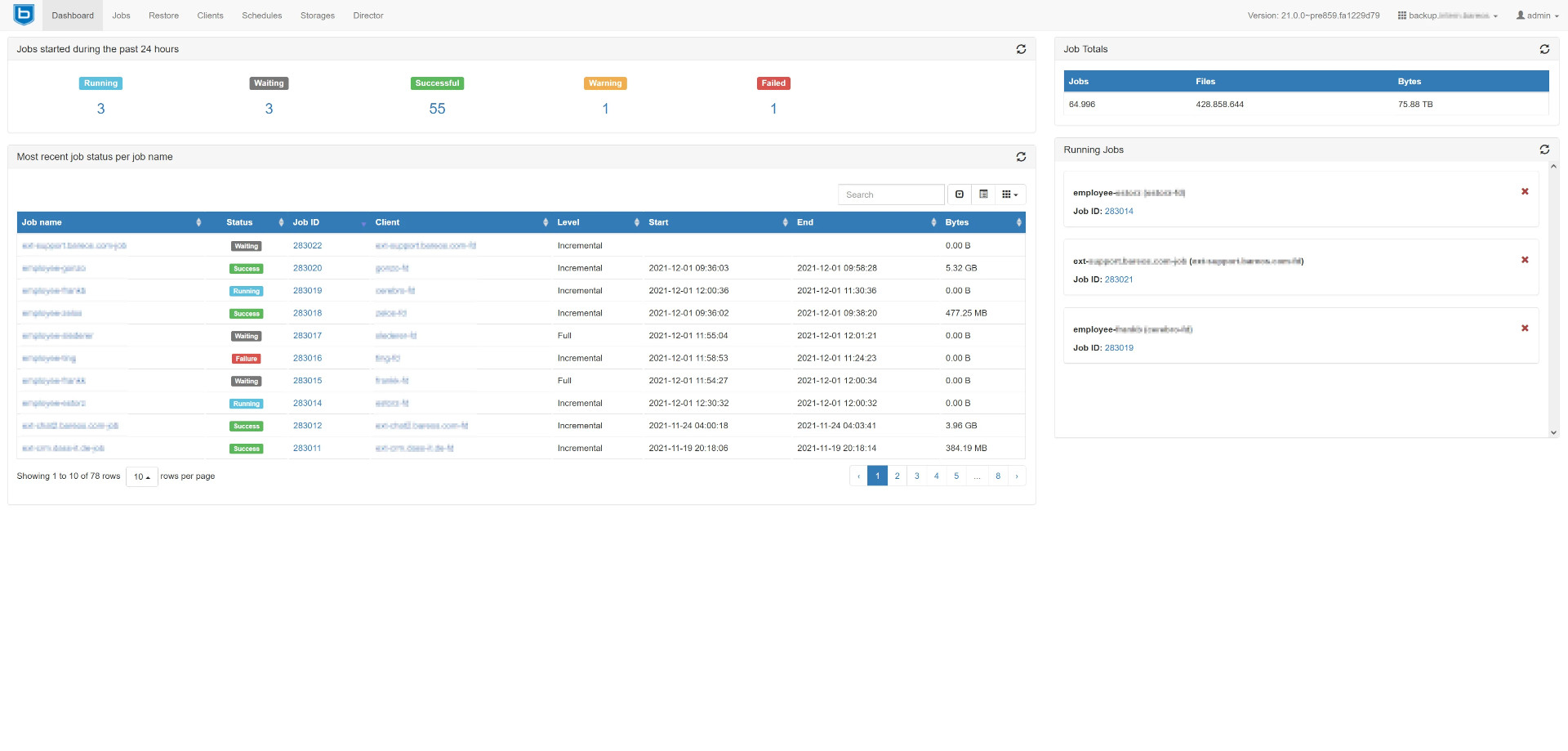
Task: Sort table by Bytes column
Action: 983,222
